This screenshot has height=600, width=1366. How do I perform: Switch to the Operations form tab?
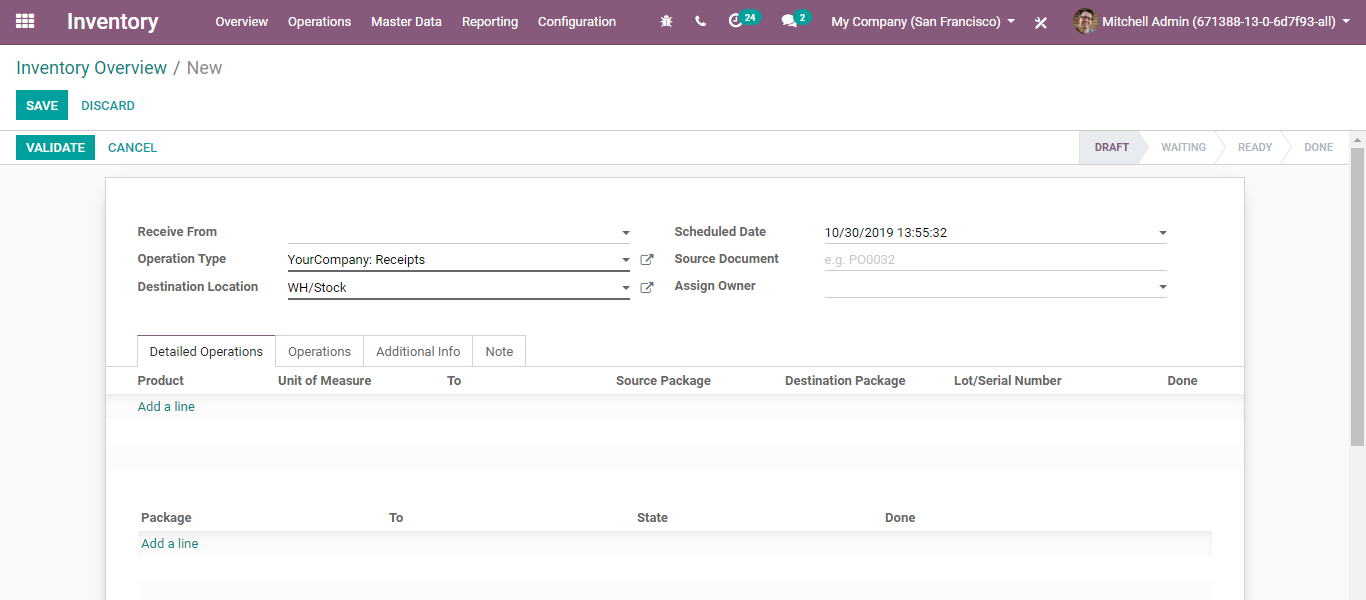click(319, 351)
